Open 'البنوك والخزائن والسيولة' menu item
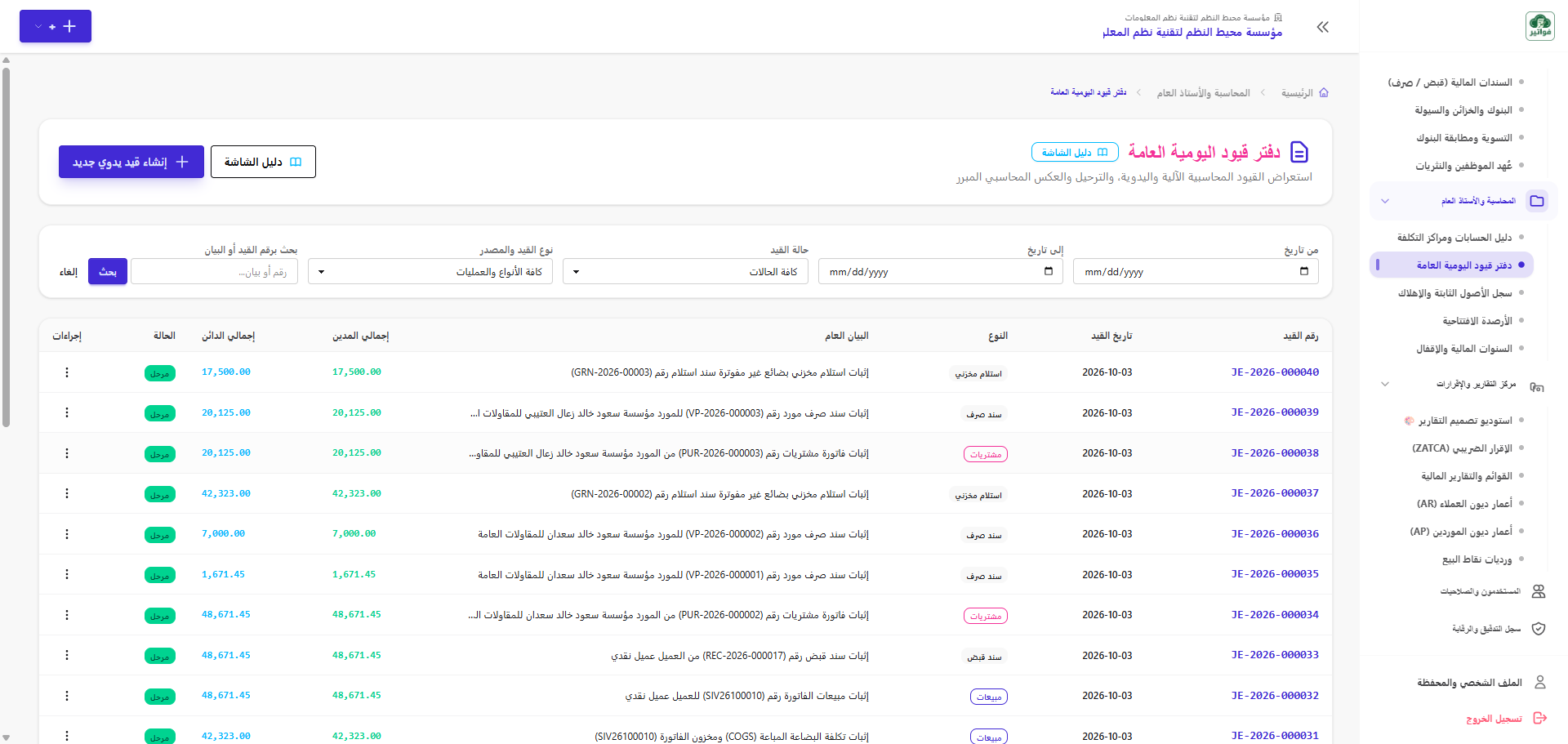1568x744 pixels. [1463, 110]
